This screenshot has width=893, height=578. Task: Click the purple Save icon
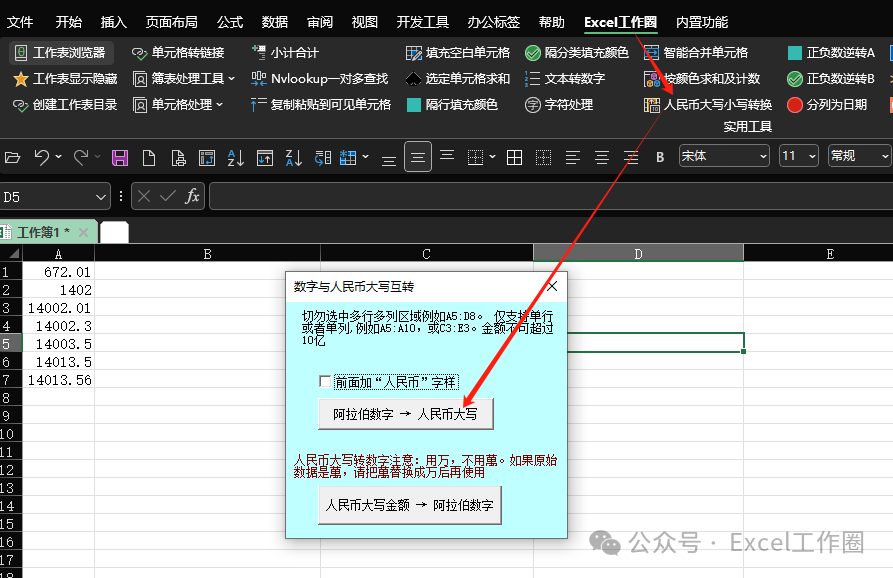120,157
